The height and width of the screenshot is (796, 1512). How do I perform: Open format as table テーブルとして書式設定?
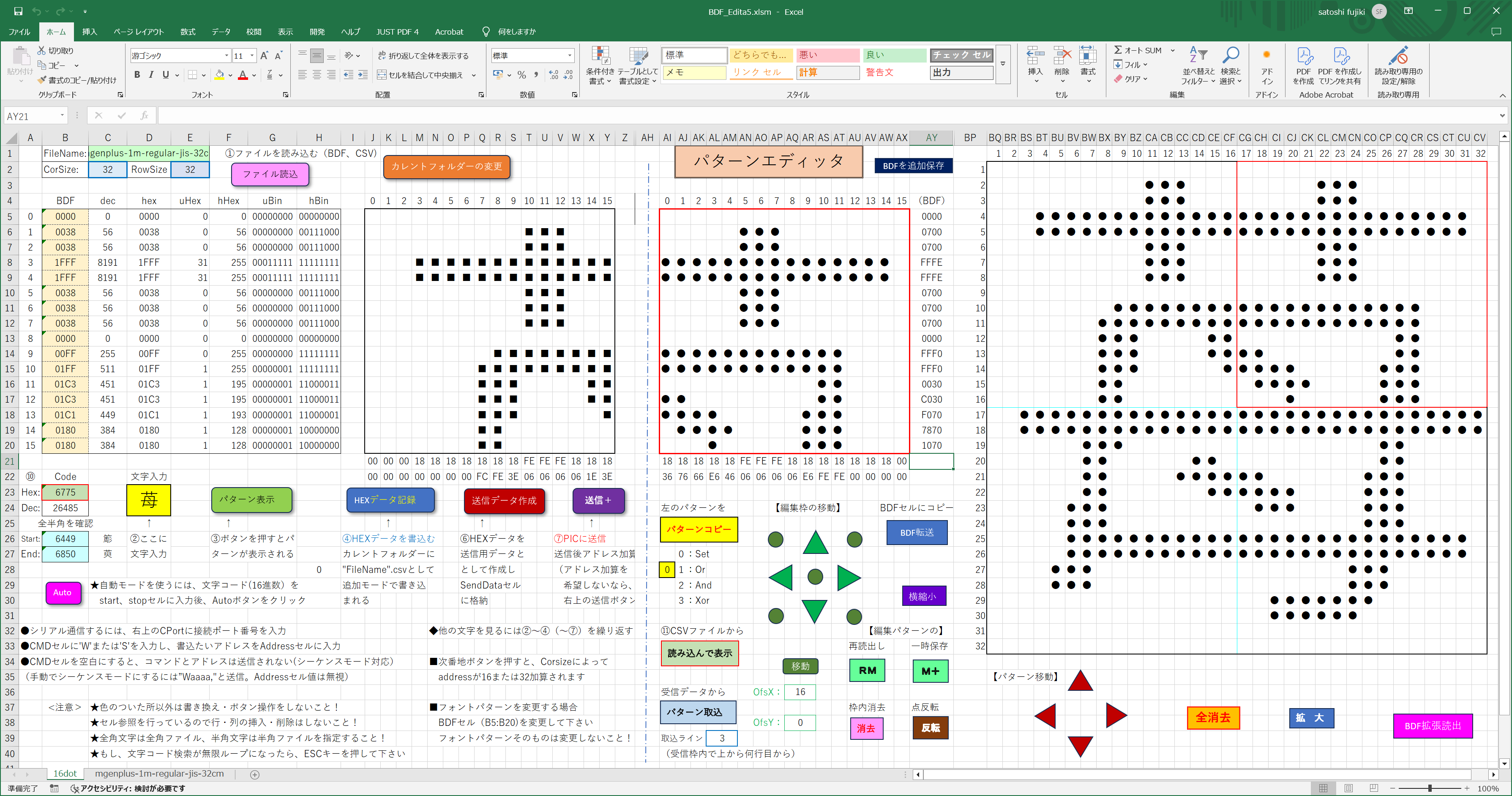tap(637, 66)
